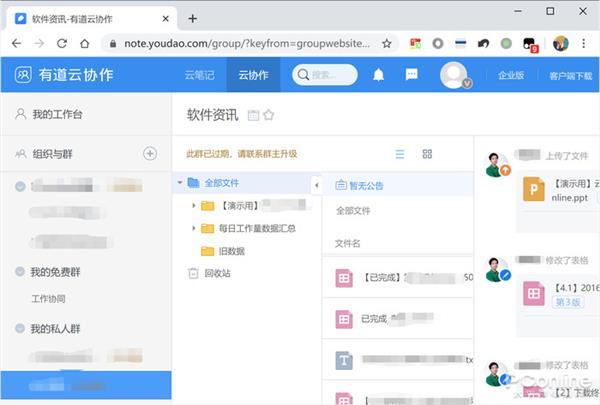This screenshot has height=405, width=600.
Task: Switch to list view layout
Action: click(400, 154)
